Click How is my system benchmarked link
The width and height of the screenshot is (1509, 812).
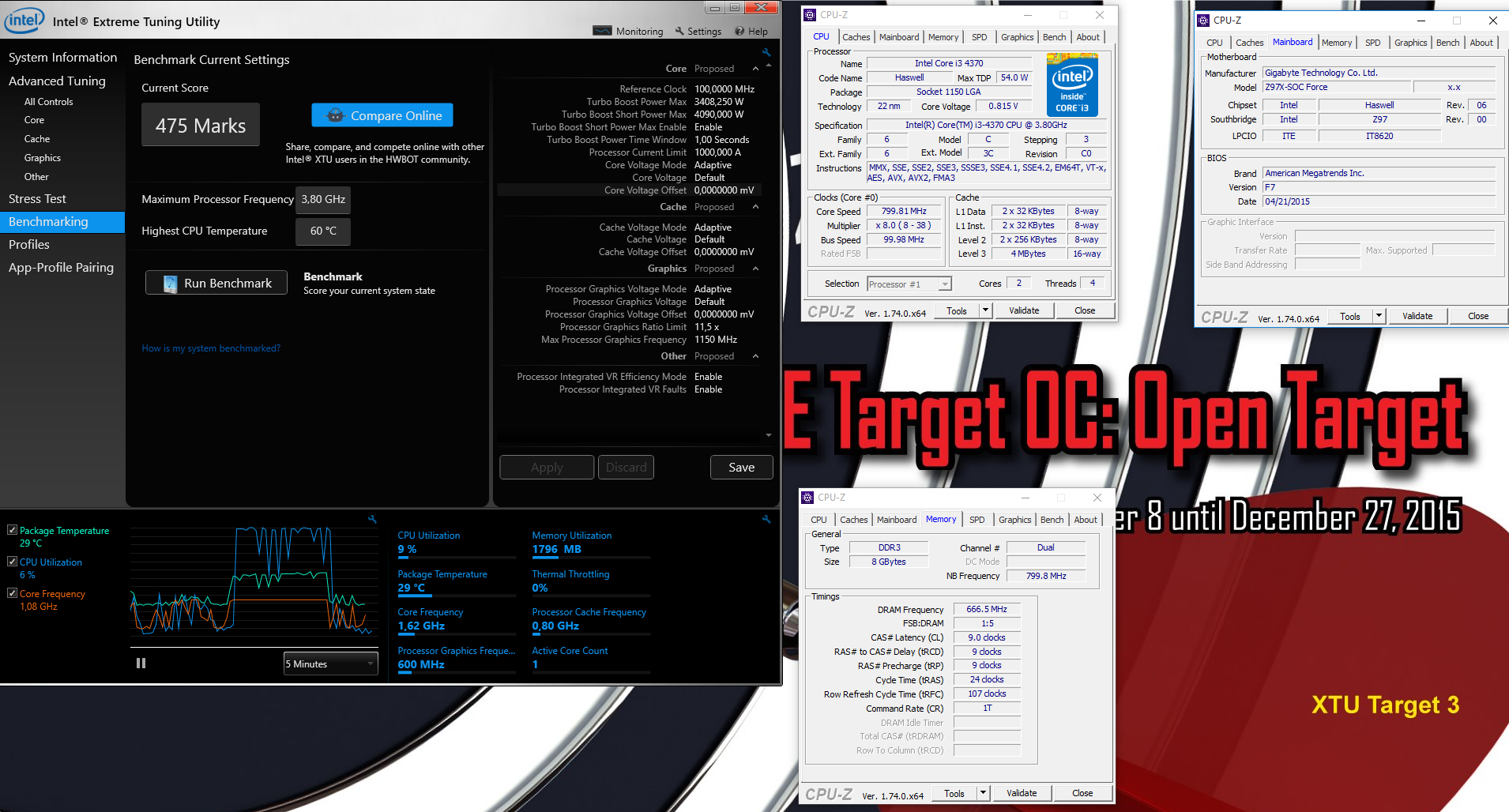[211, 348]
